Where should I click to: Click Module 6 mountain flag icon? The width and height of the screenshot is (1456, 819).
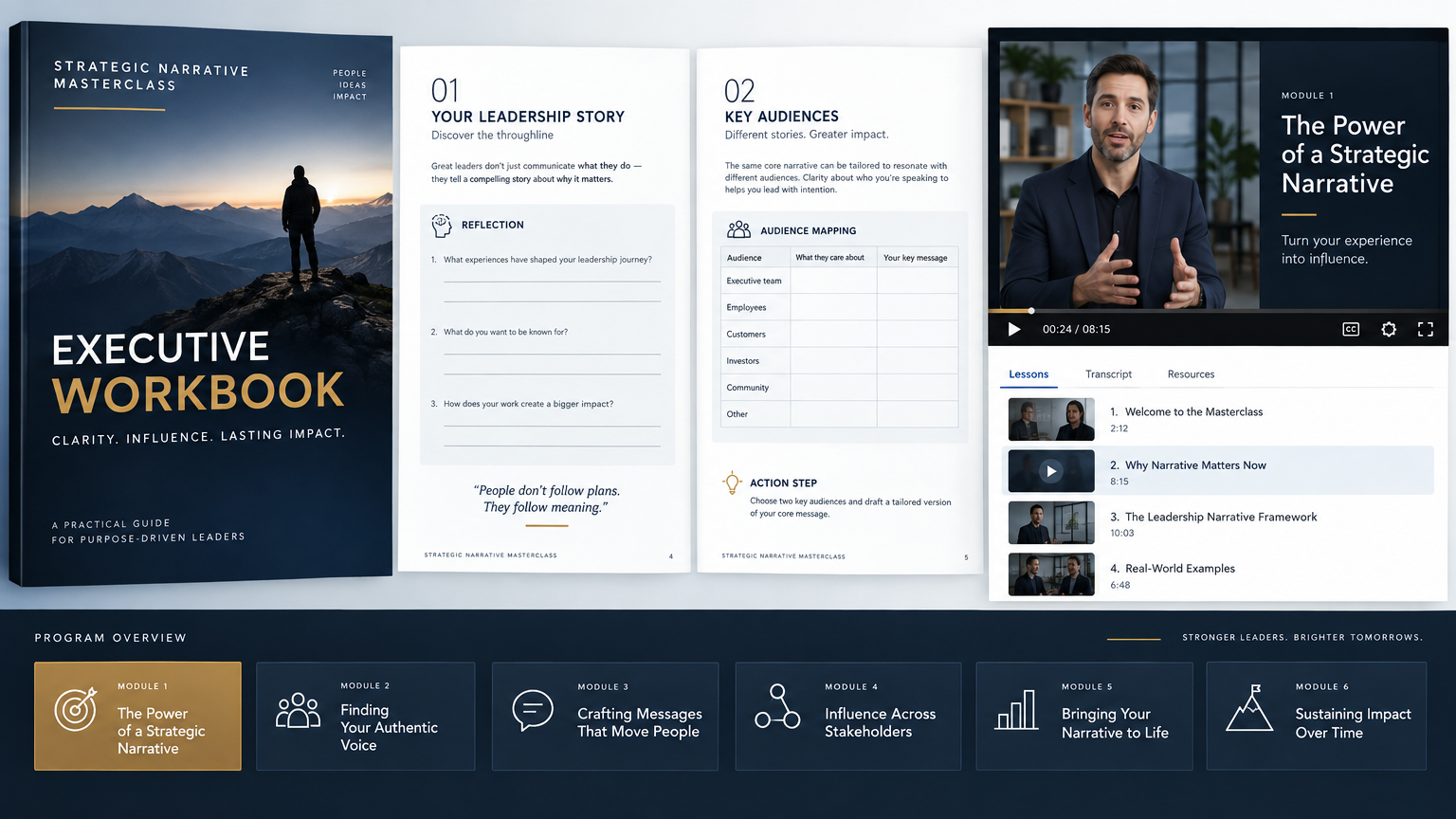pyautogui.click(x=1249, y=708)
